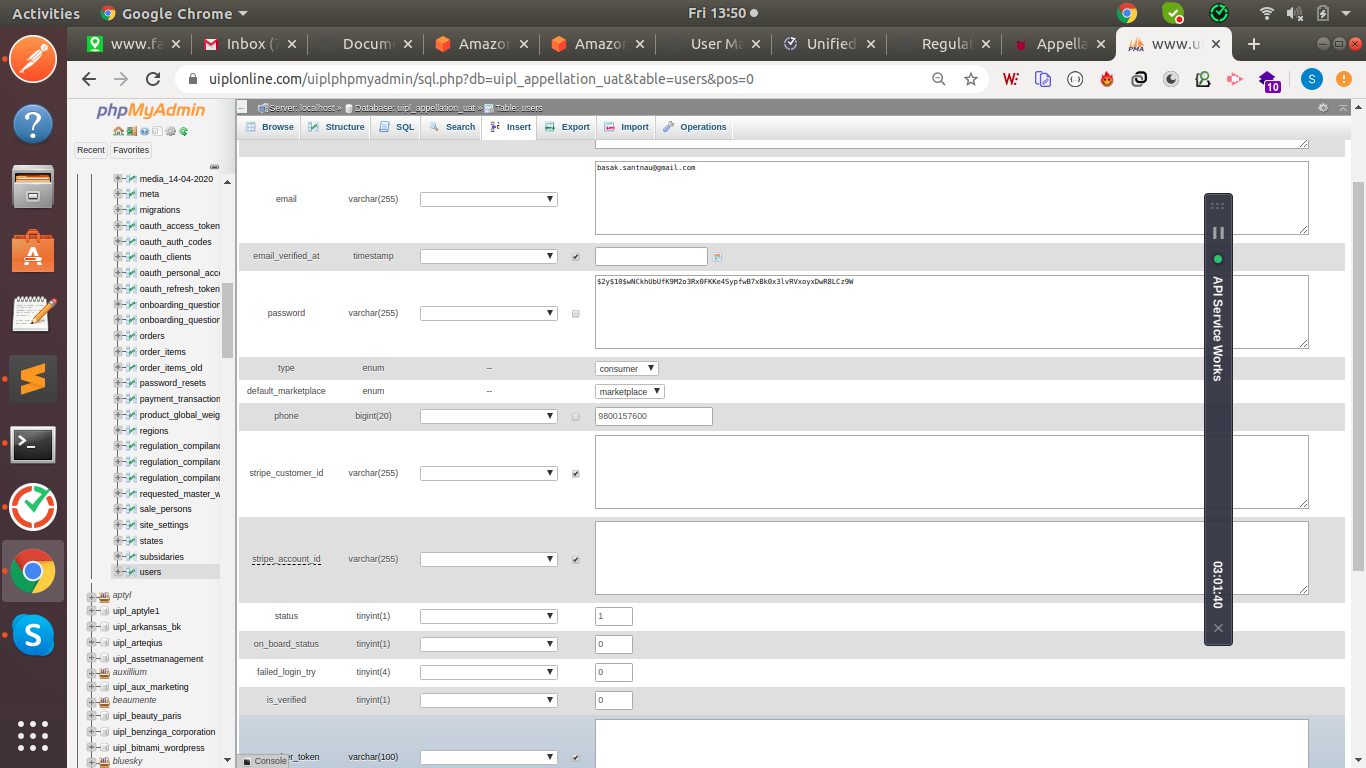The height and width of the screenshot is (768, 1366).
Task: Click page settings gear in breadcrumb bar
Action: click(1323, 107)
